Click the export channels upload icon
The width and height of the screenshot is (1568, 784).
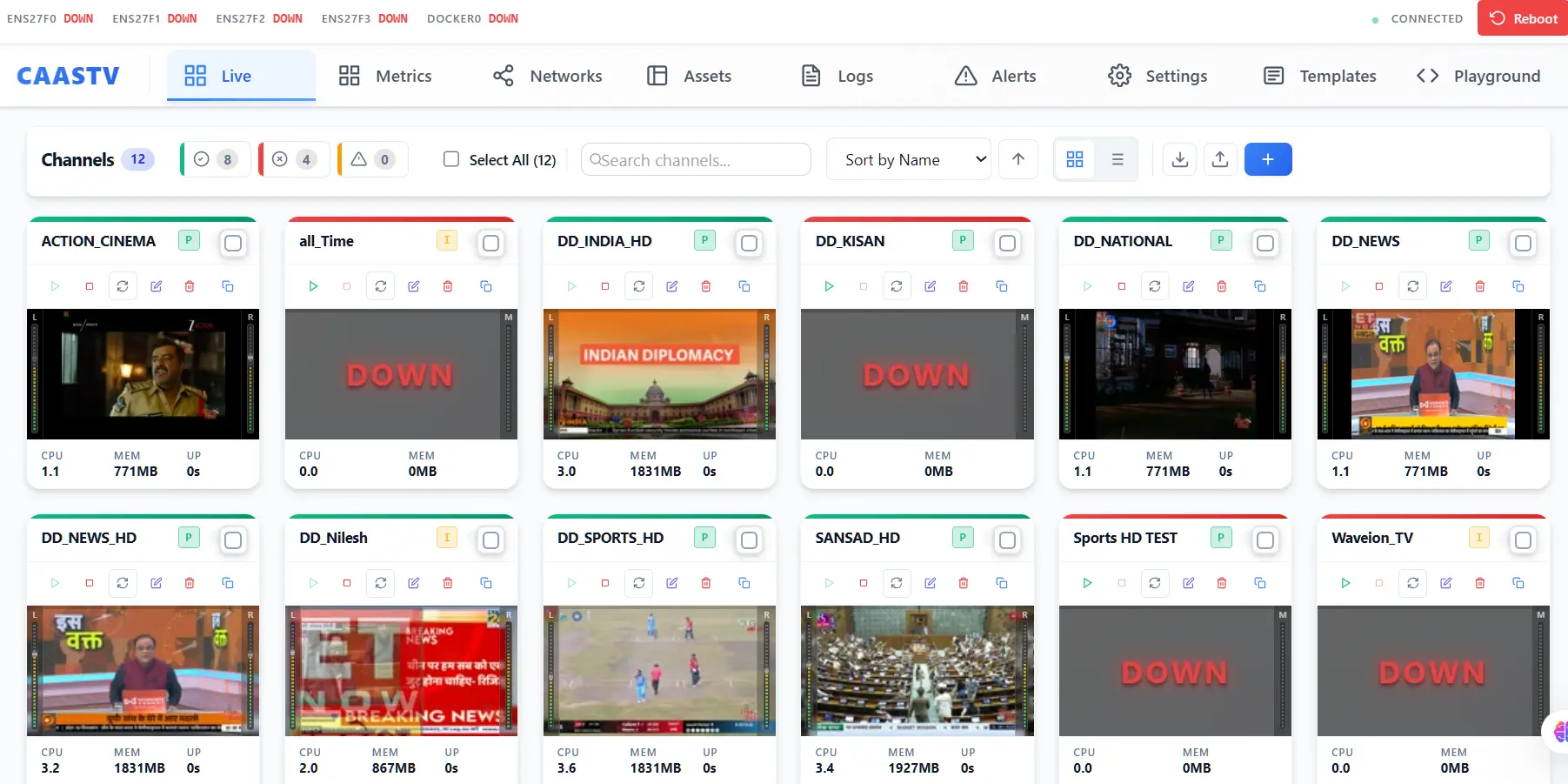tap(1220, 159)
